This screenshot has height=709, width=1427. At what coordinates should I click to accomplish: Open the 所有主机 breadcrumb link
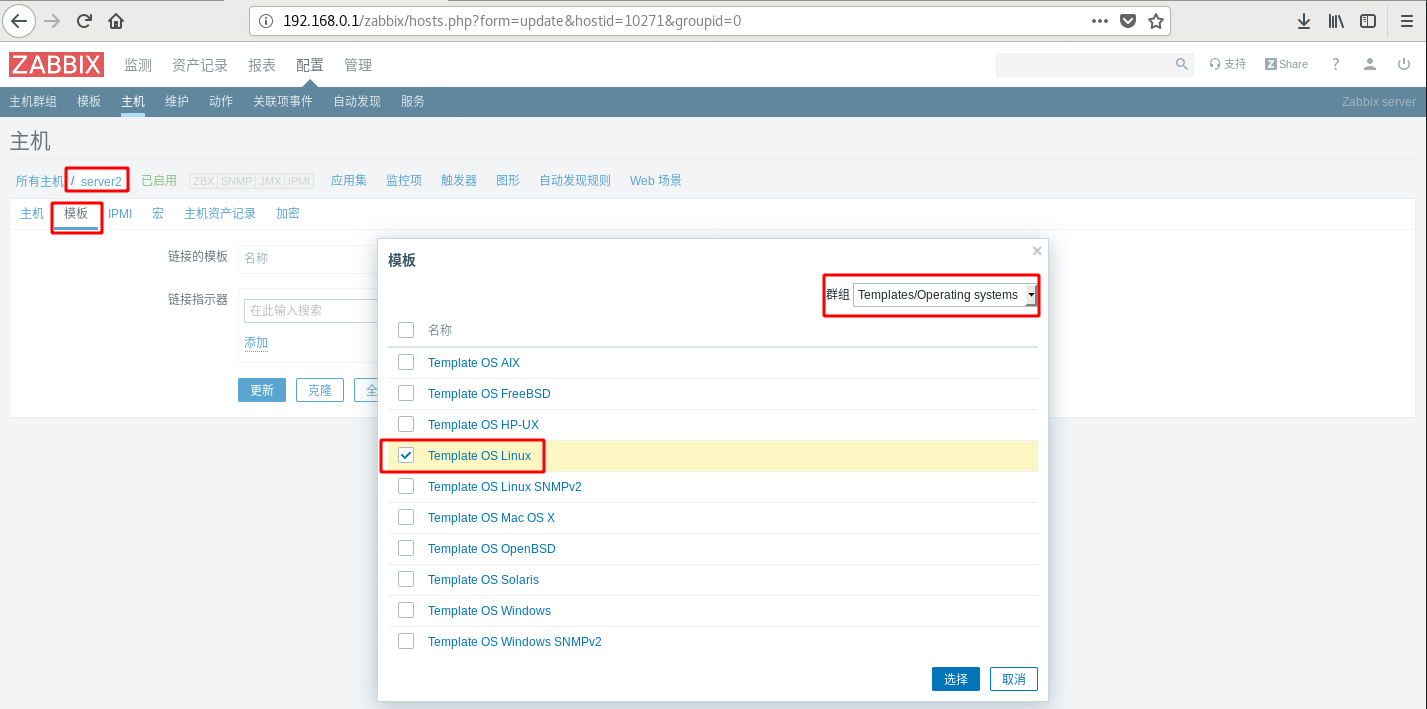pos(40,181)
